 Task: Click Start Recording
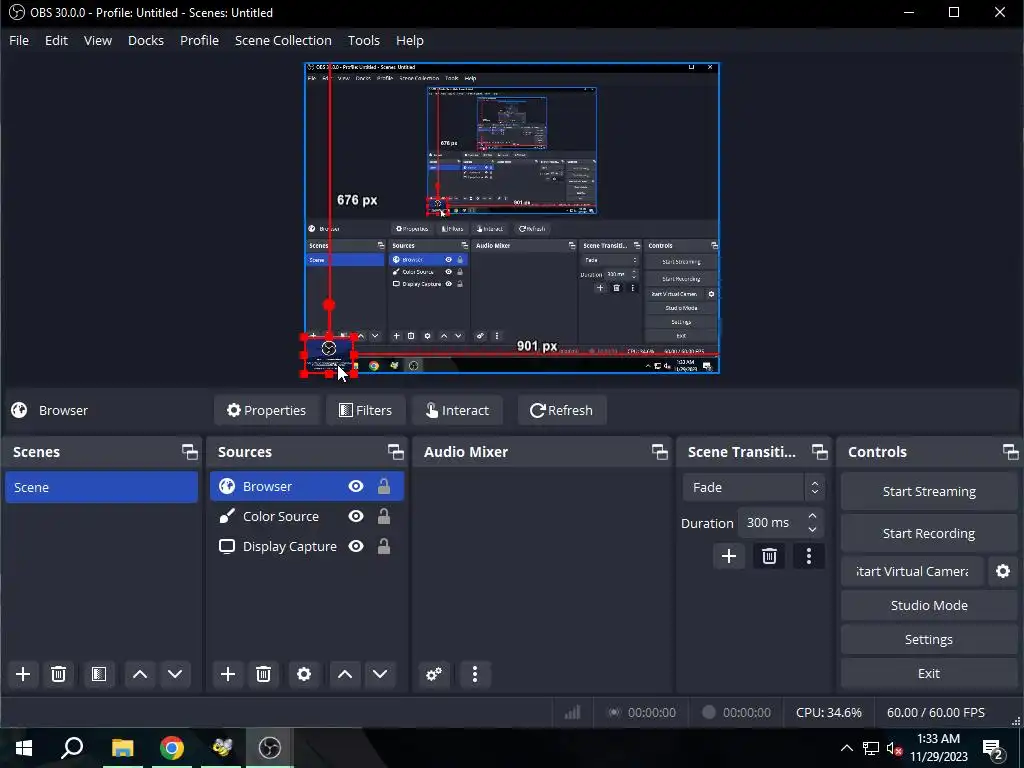(929, 534)
